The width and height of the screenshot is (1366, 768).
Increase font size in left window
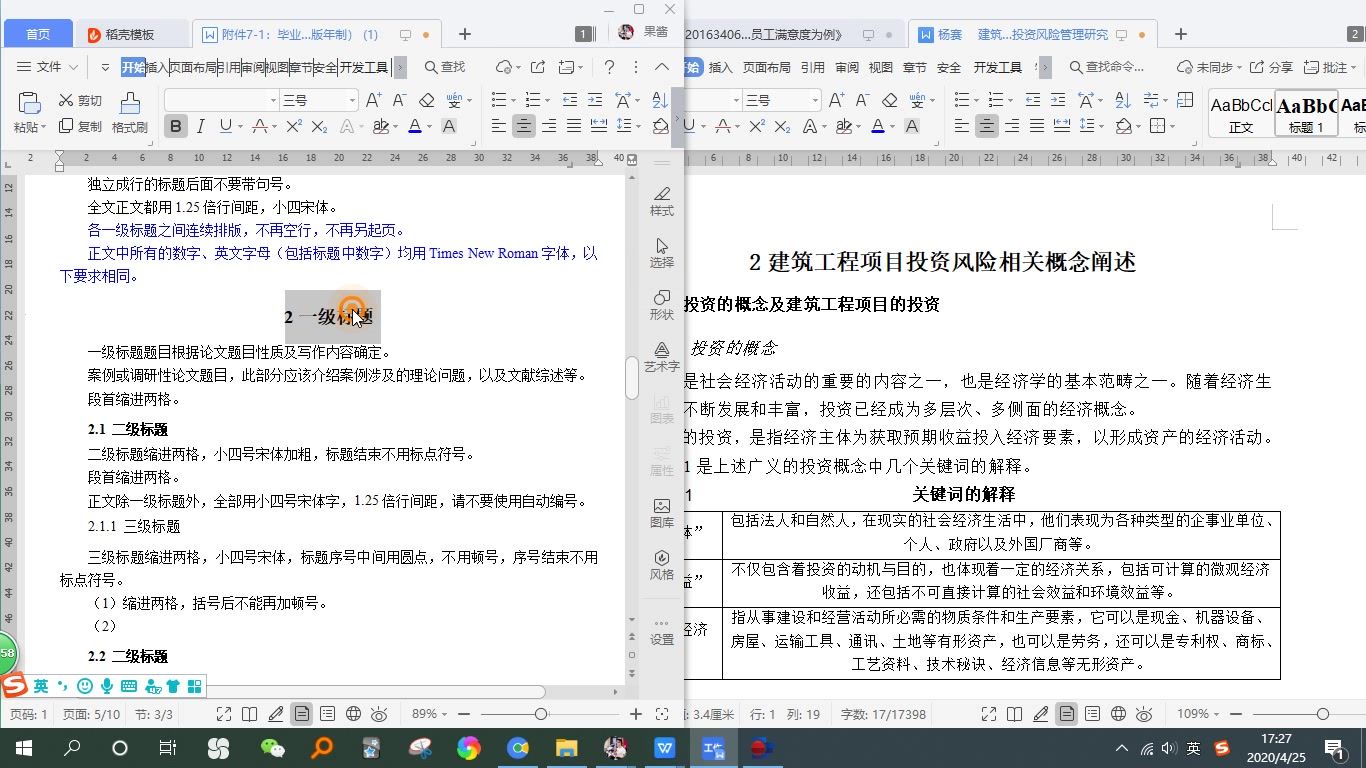pos(373,100)
